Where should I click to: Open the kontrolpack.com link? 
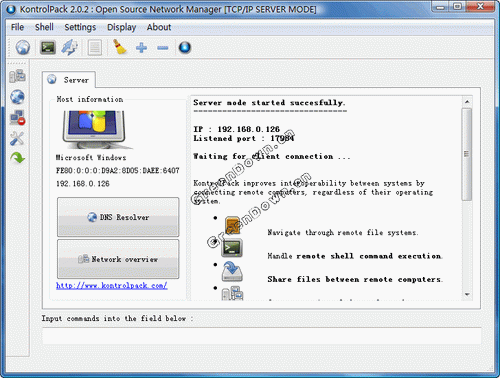click(x=112, y=286)
